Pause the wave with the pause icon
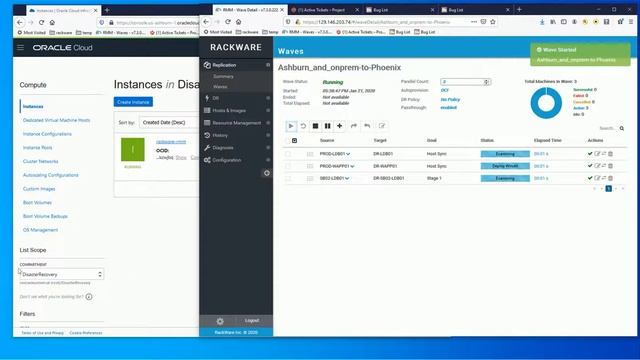The image size is (640, 360). [327, 126]
